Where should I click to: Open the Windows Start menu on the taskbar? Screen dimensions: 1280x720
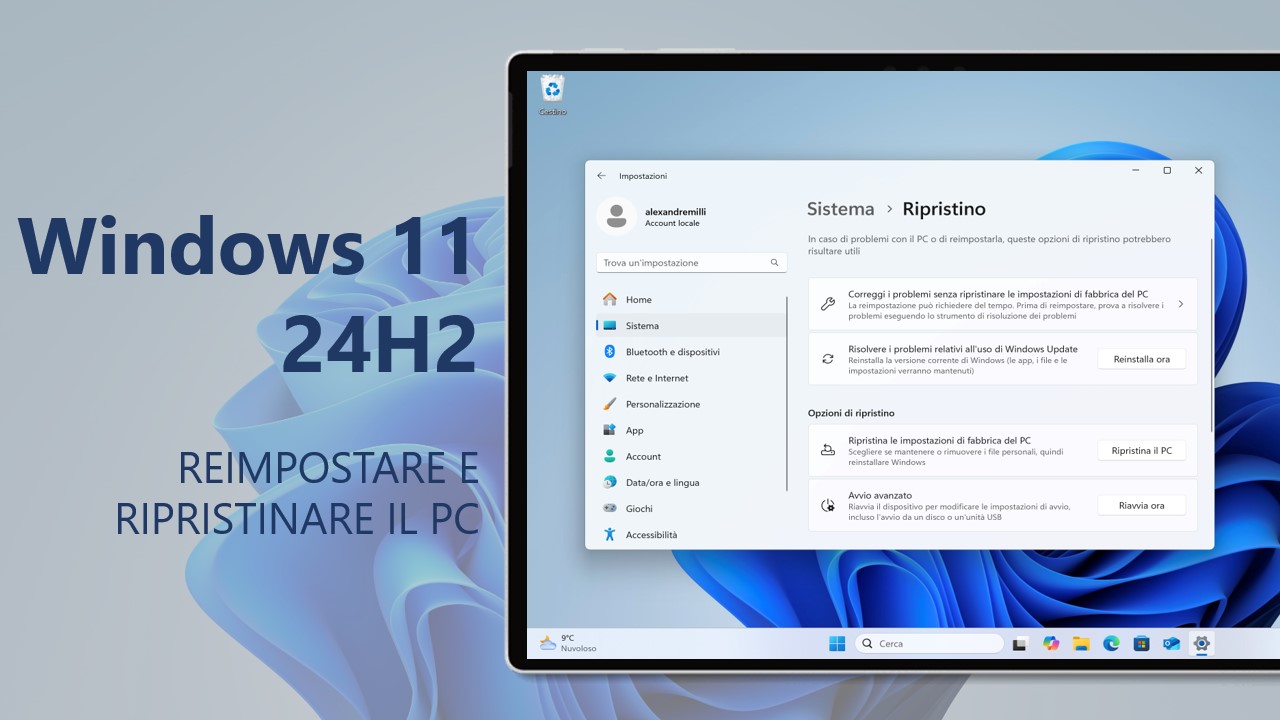837,644
